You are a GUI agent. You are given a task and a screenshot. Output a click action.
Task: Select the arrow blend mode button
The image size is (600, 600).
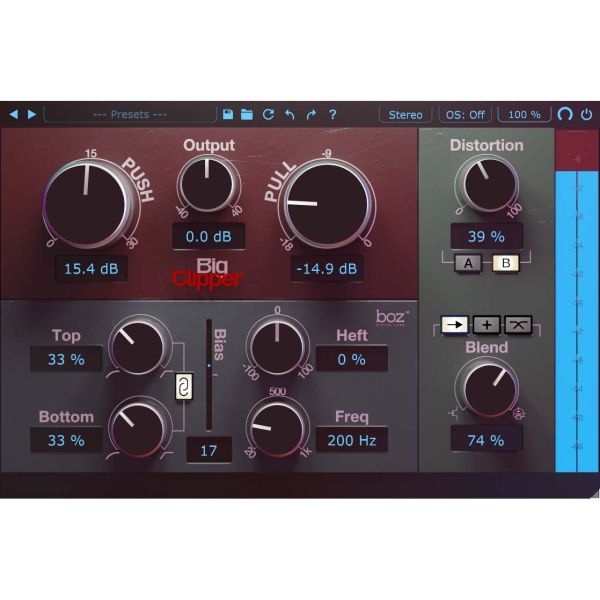coord(454,325)
